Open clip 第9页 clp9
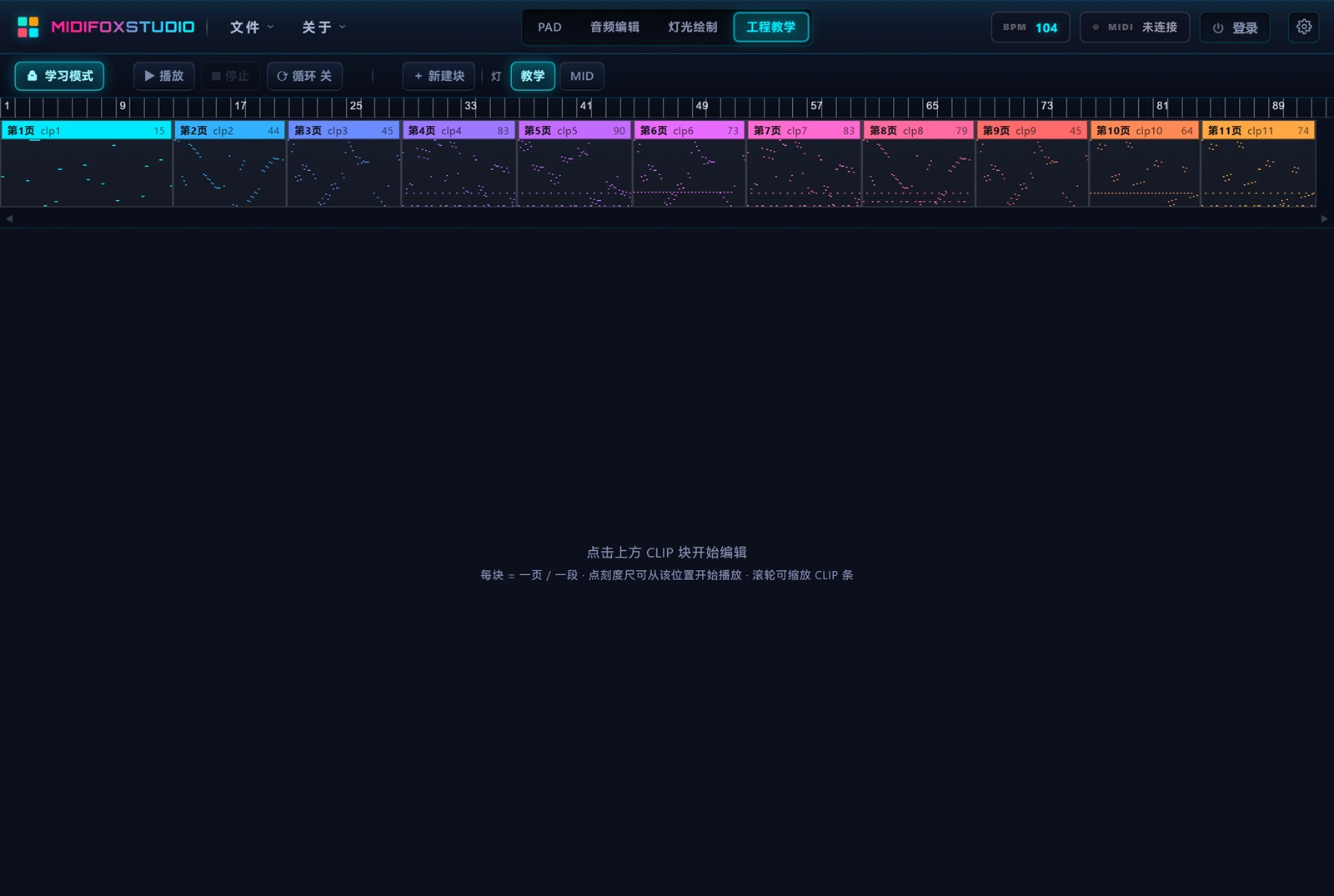This screenshot has height=896, width=1334. [1032, 163]
